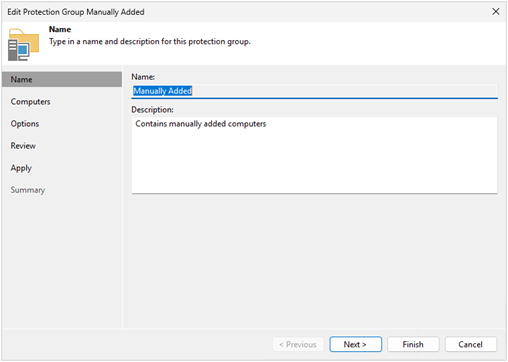Select the Name step in wizard sidebar
The width and height of the screenshot is (508, 362).
pyautogui.click(x=62, y=79)
